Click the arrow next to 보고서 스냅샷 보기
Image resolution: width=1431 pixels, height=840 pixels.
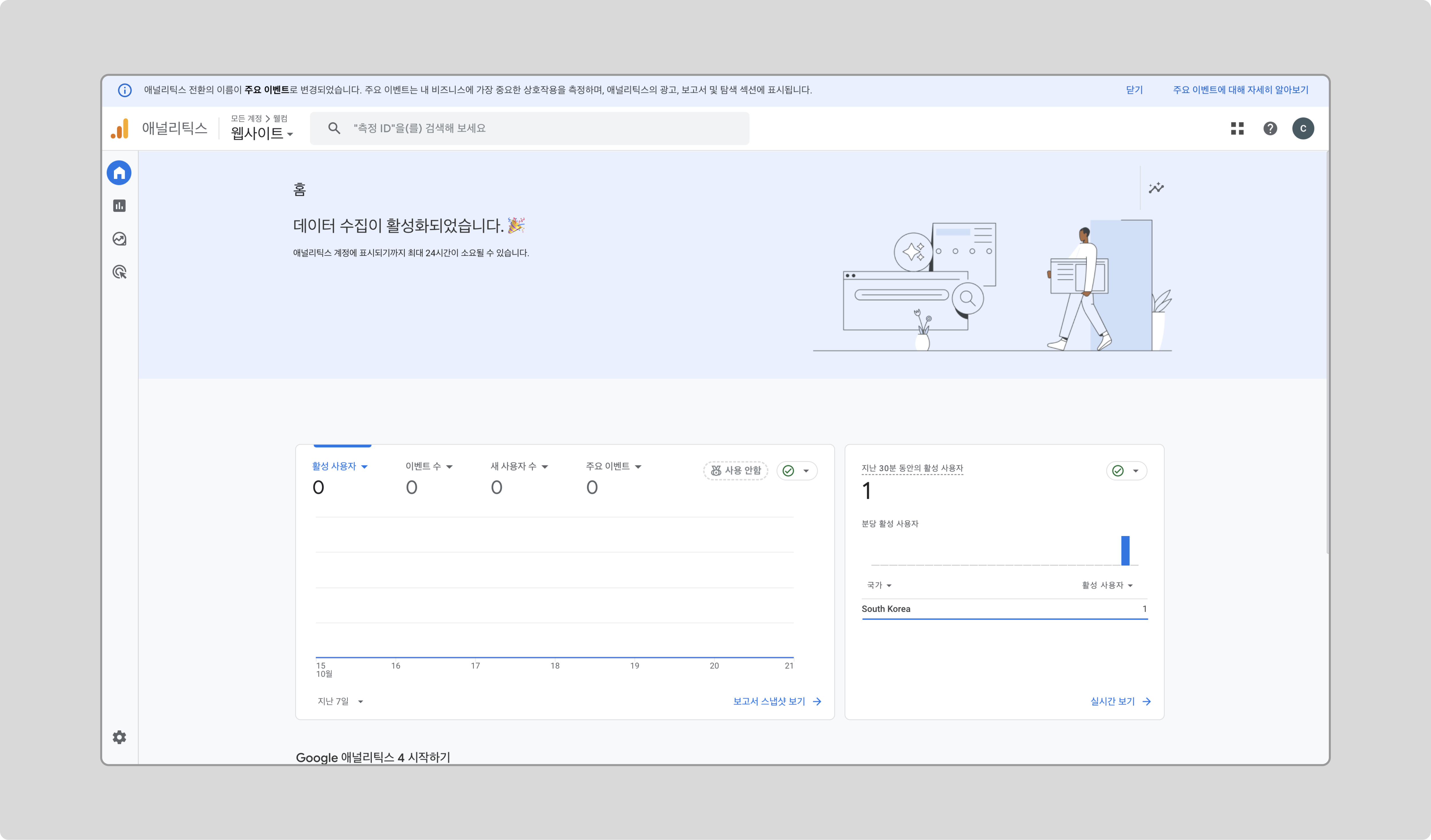click(x=817, y=701)
